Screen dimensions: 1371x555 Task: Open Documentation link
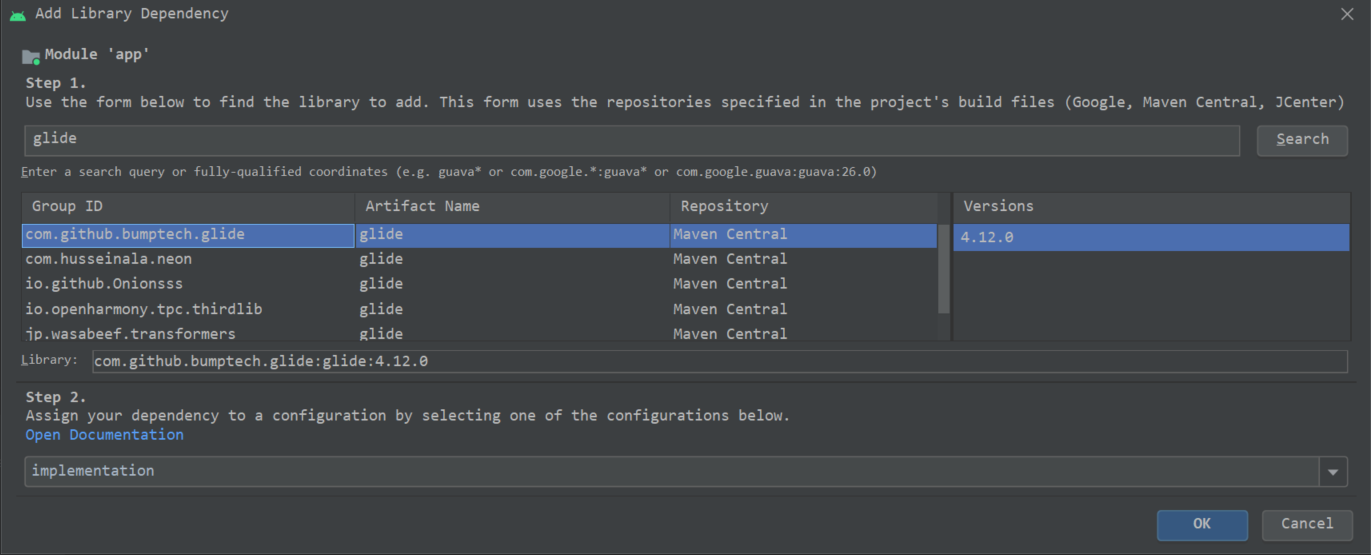[105, 435]
